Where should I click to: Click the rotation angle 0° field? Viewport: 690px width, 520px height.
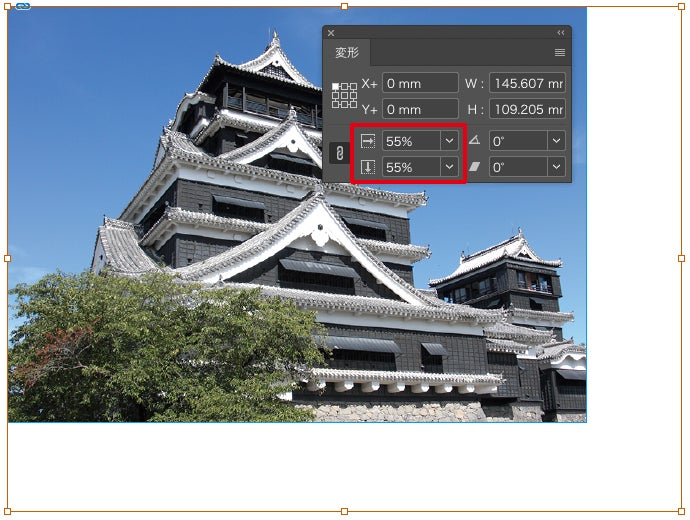point(518,141)
